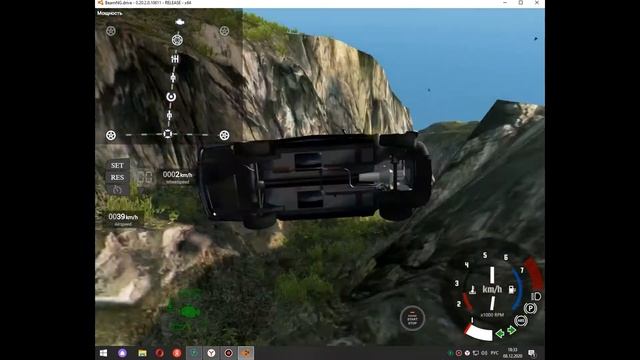Screen dimensions: 640x360
Task: Click the parking brake P indicator
Action: (x=530, y=309)
